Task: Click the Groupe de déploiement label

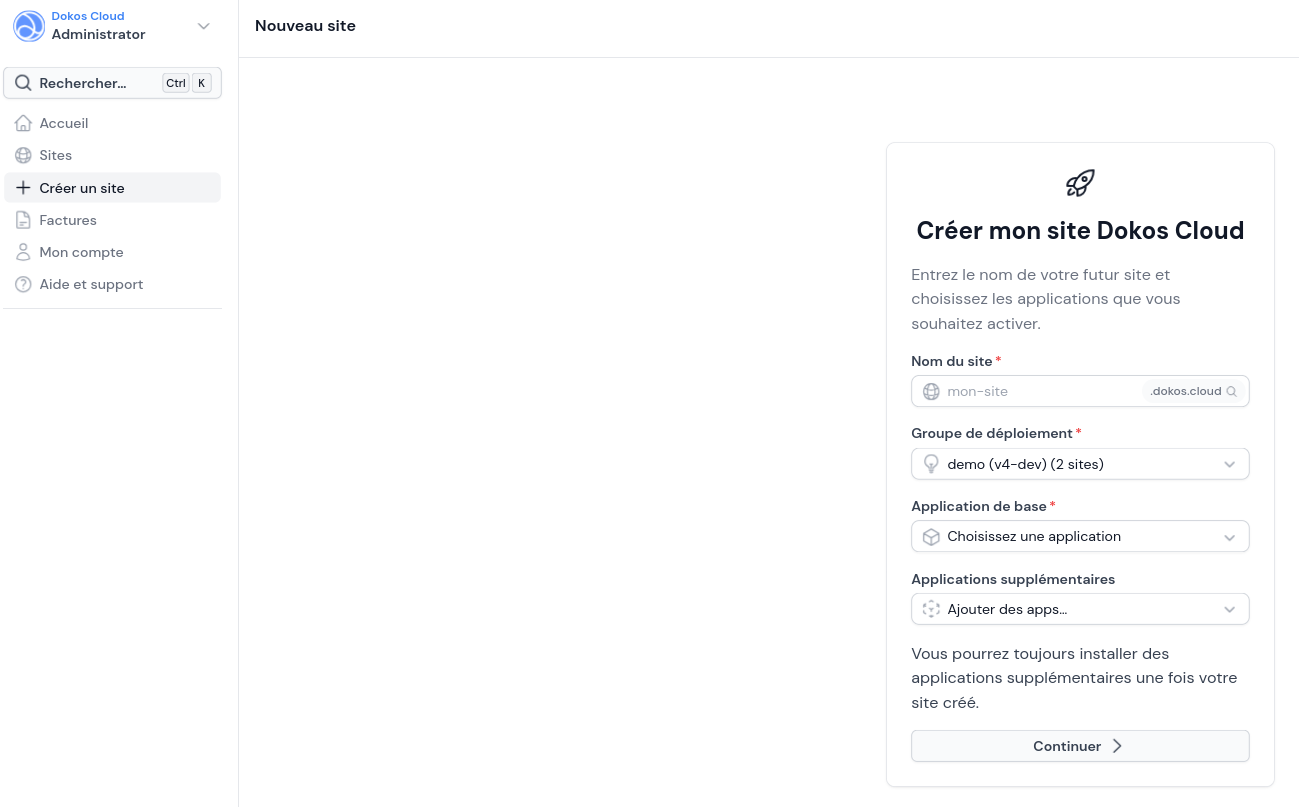Action: pyautogui.click(x=992, y=433)
